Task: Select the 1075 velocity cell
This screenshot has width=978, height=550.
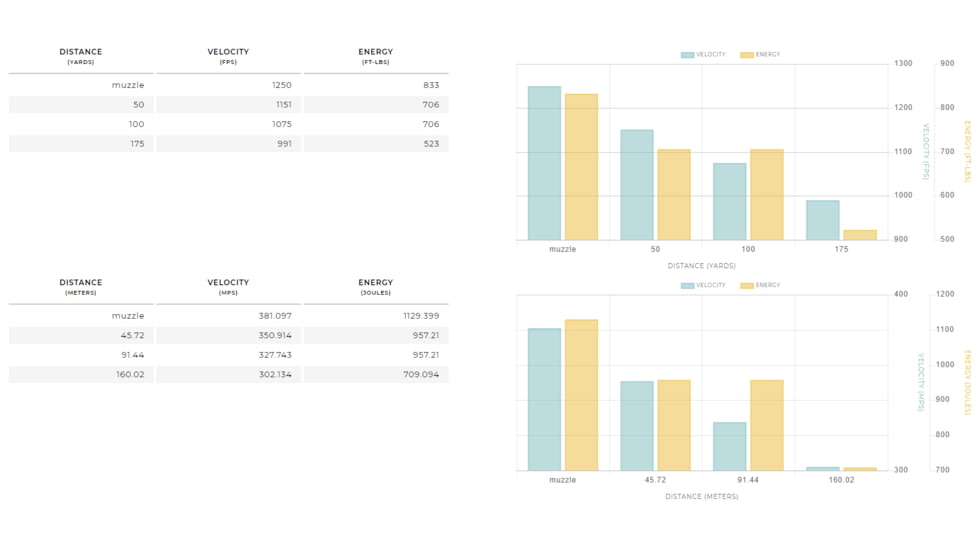Action: [228, 124]
